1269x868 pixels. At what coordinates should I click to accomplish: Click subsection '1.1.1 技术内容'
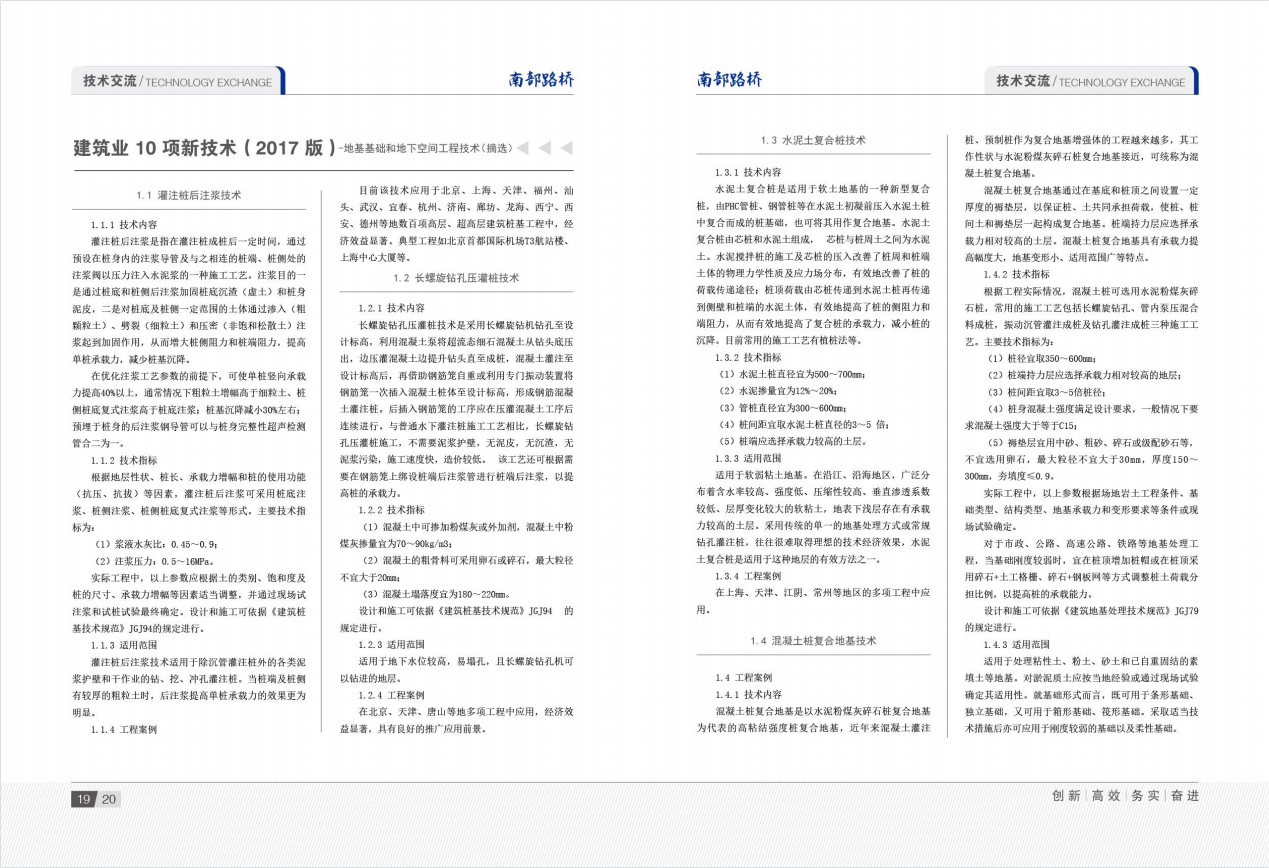[x=124, y=225]
